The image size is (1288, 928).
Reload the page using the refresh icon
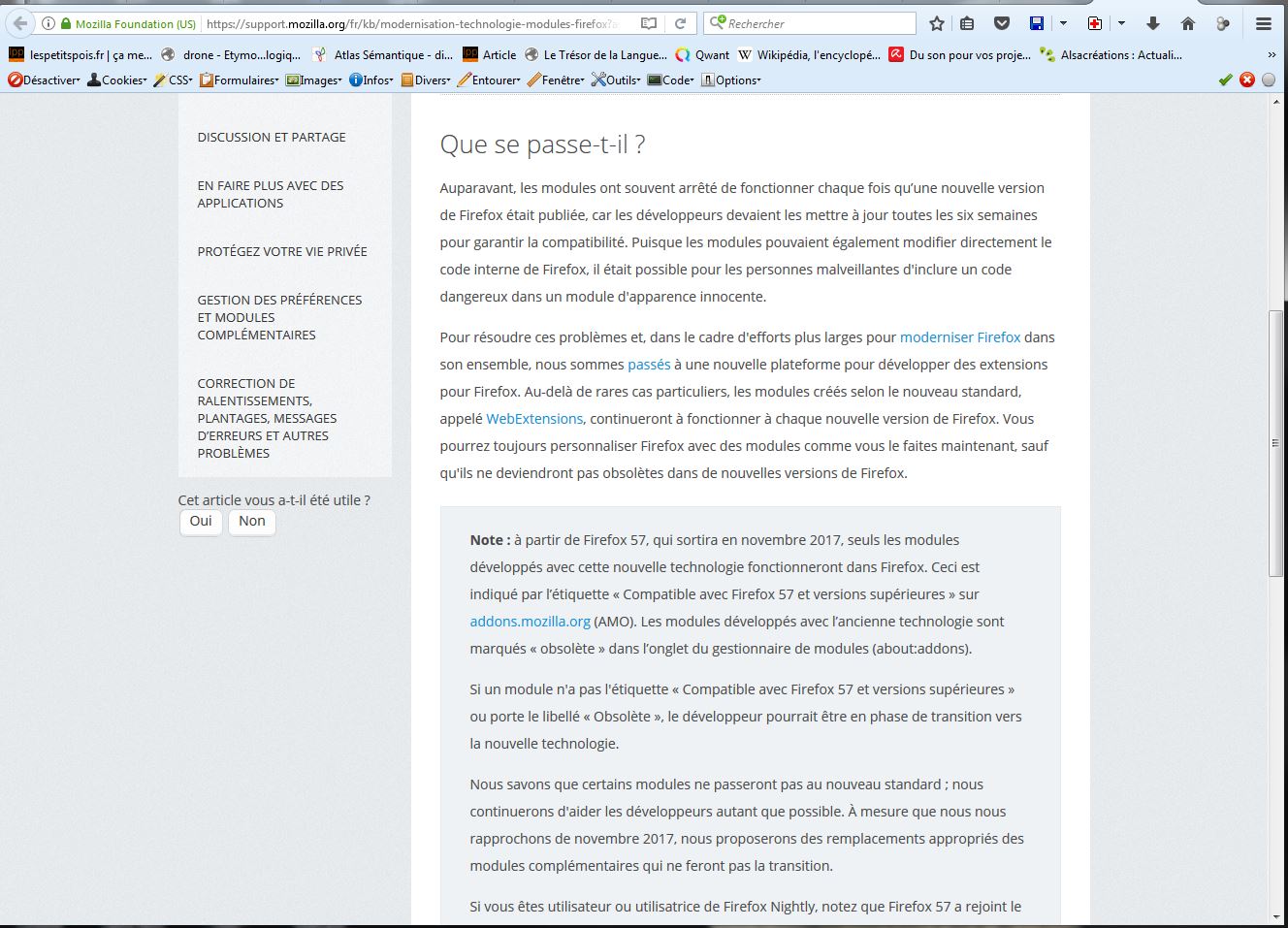[681, 23]
